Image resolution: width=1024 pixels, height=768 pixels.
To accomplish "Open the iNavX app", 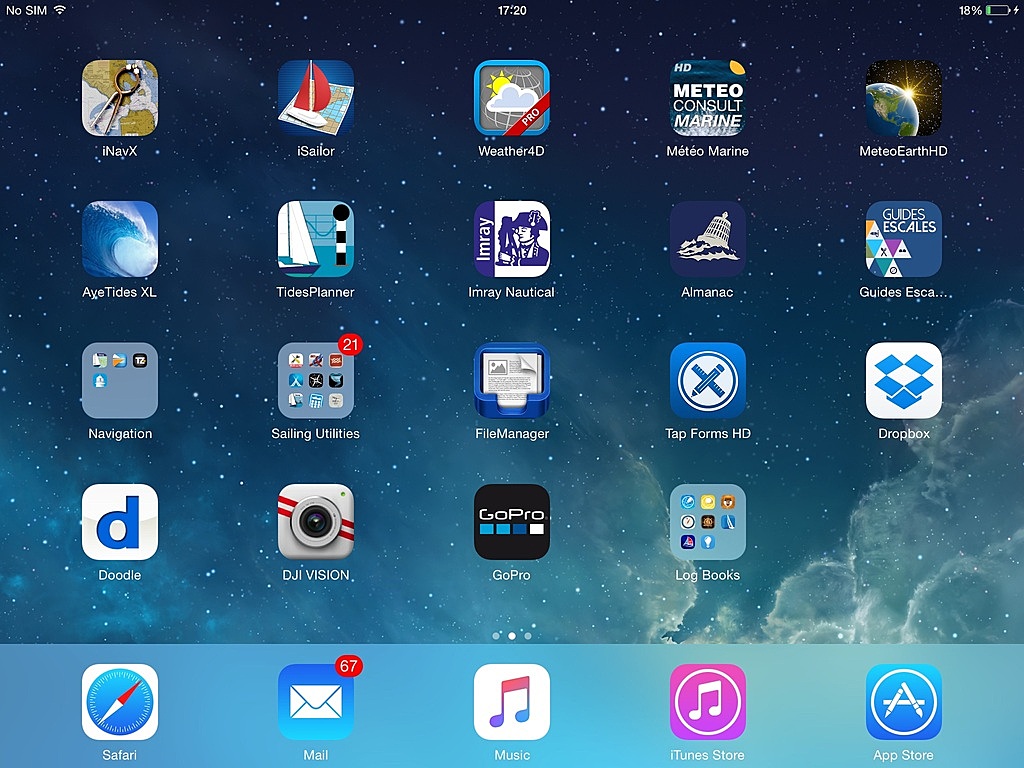I will pyautogui.click(x=120, y=98).
